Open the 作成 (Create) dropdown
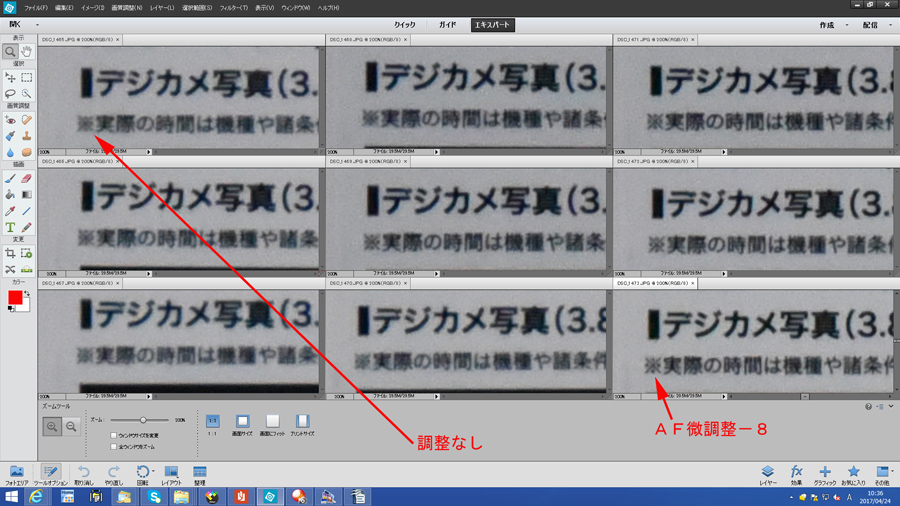This screenshot has width=900, height=506. [x=832, y=25]
